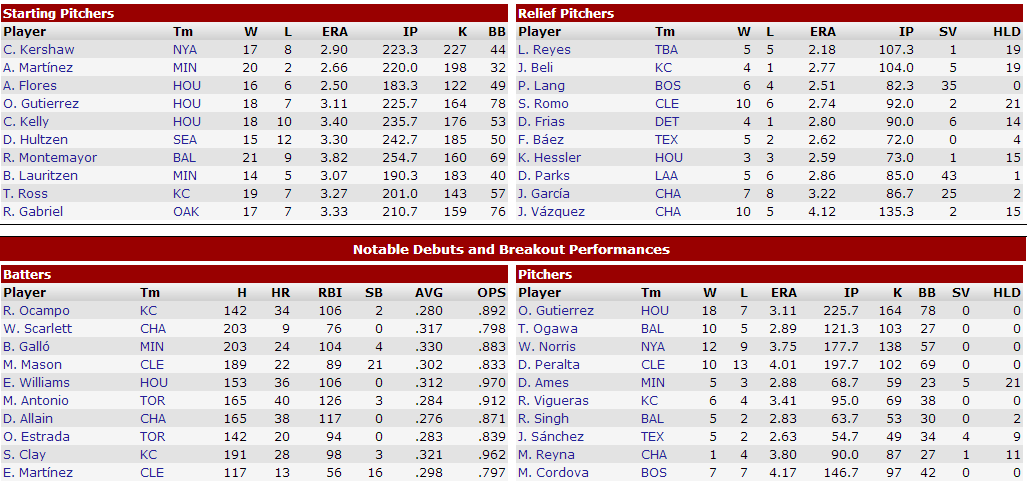Click A. Martínez in Starting Pitchers
Image resolution: width=1027 pixels, height=486 pixels.
click(38, 67)
